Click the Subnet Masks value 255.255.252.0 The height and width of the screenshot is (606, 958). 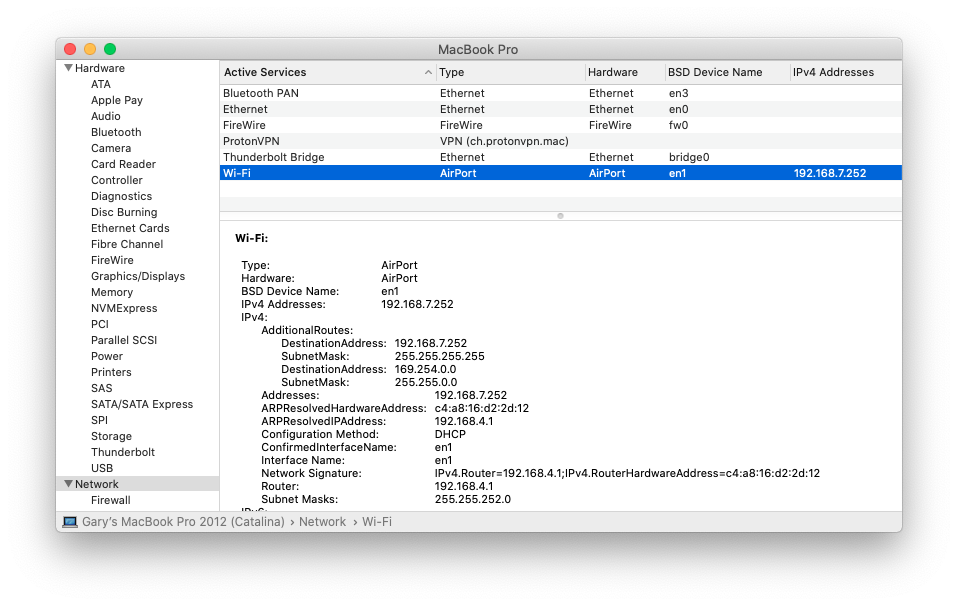coord(473,499)
